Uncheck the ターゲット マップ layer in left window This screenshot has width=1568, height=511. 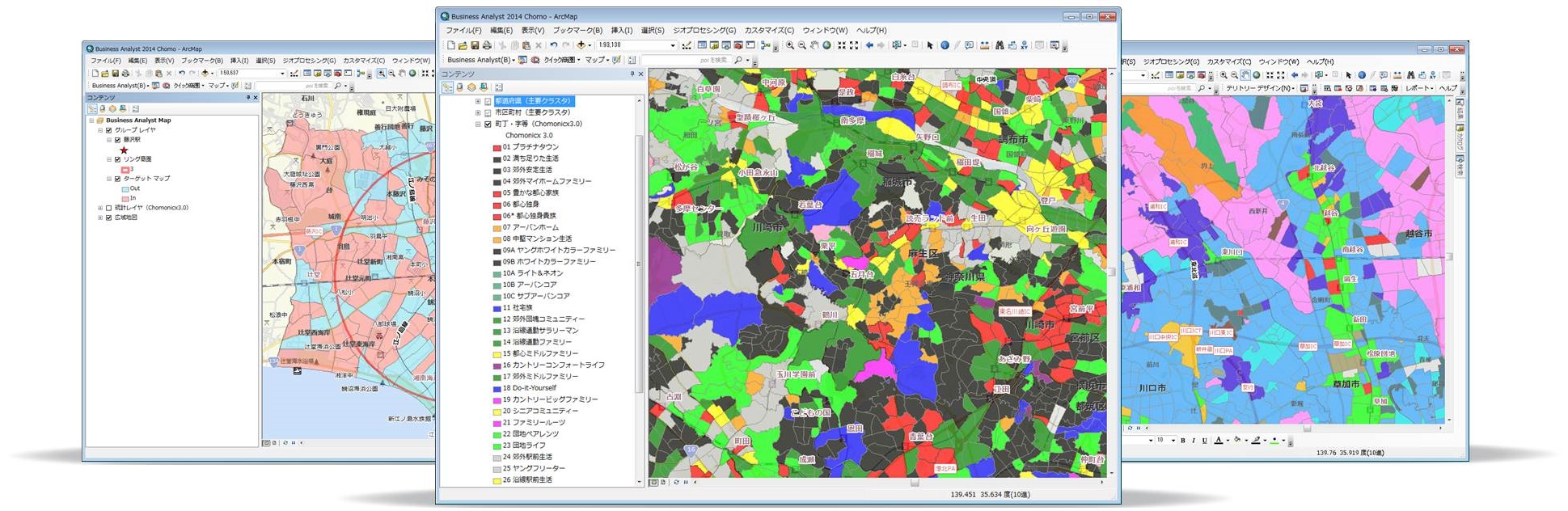pyautogui.click(x=118, y=179)
